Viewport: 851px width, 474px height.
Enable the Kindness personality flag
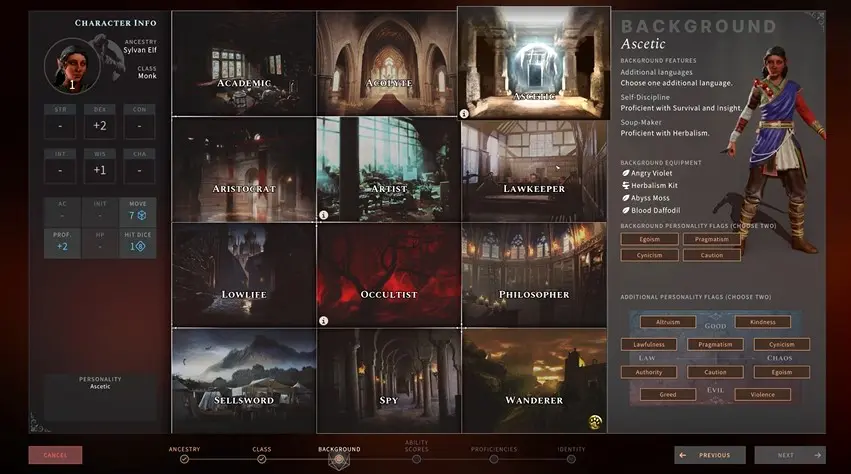pos(762,322)
